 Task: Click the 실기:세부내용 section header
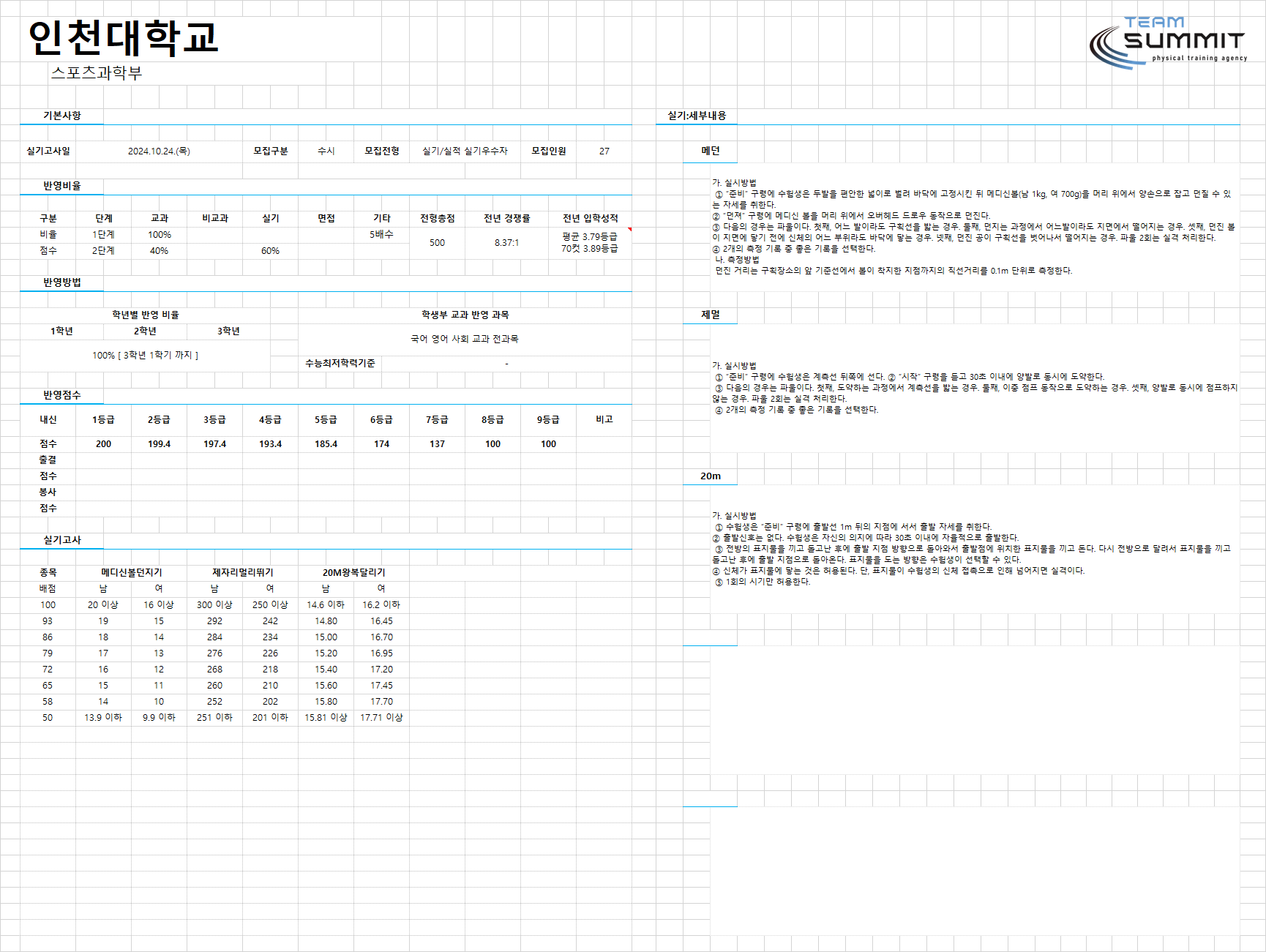click(697, 116)
